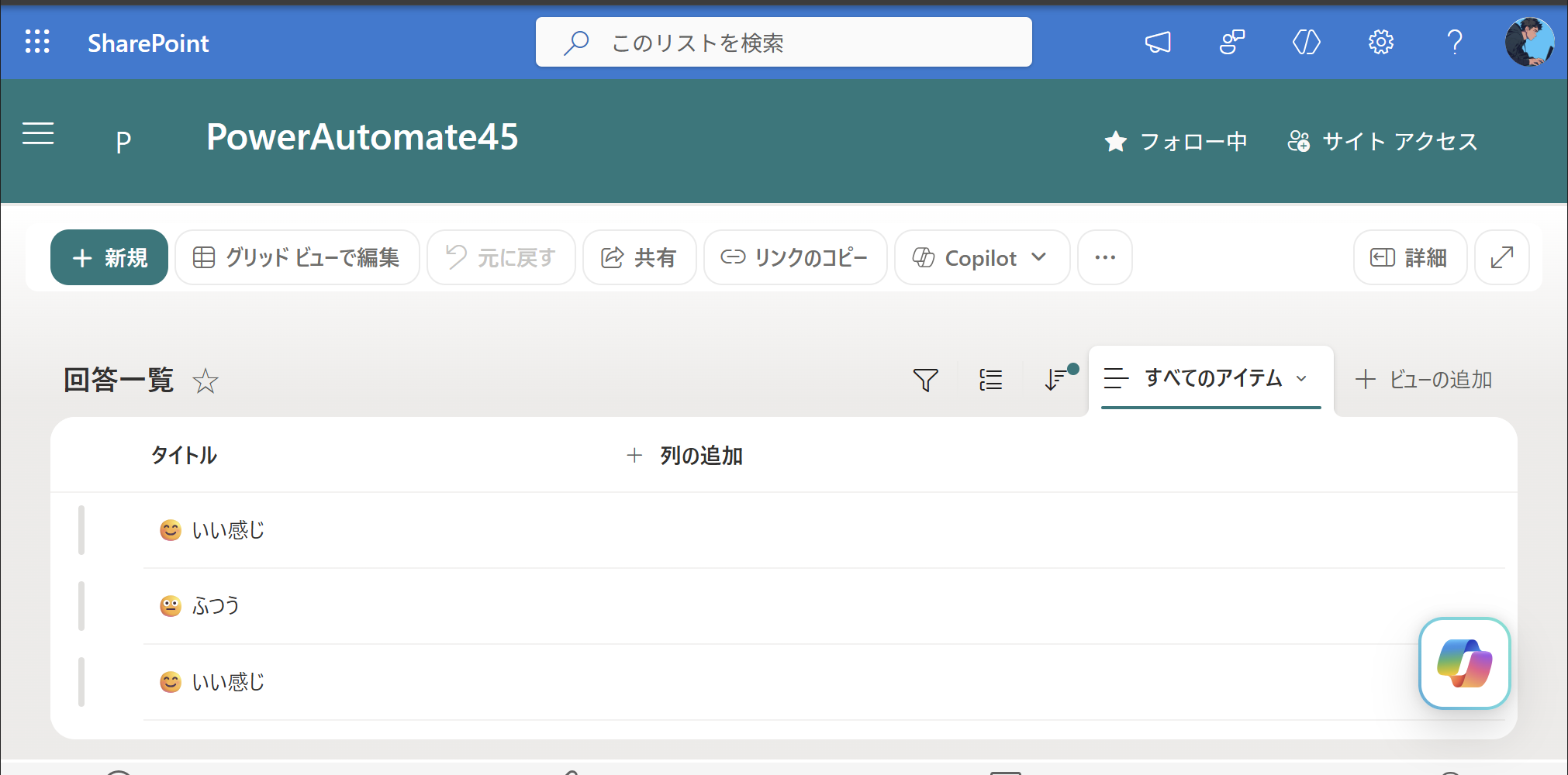The image size is (1568, 775).
Task: Open the first いい感じ list item
Action: (228, 530)
